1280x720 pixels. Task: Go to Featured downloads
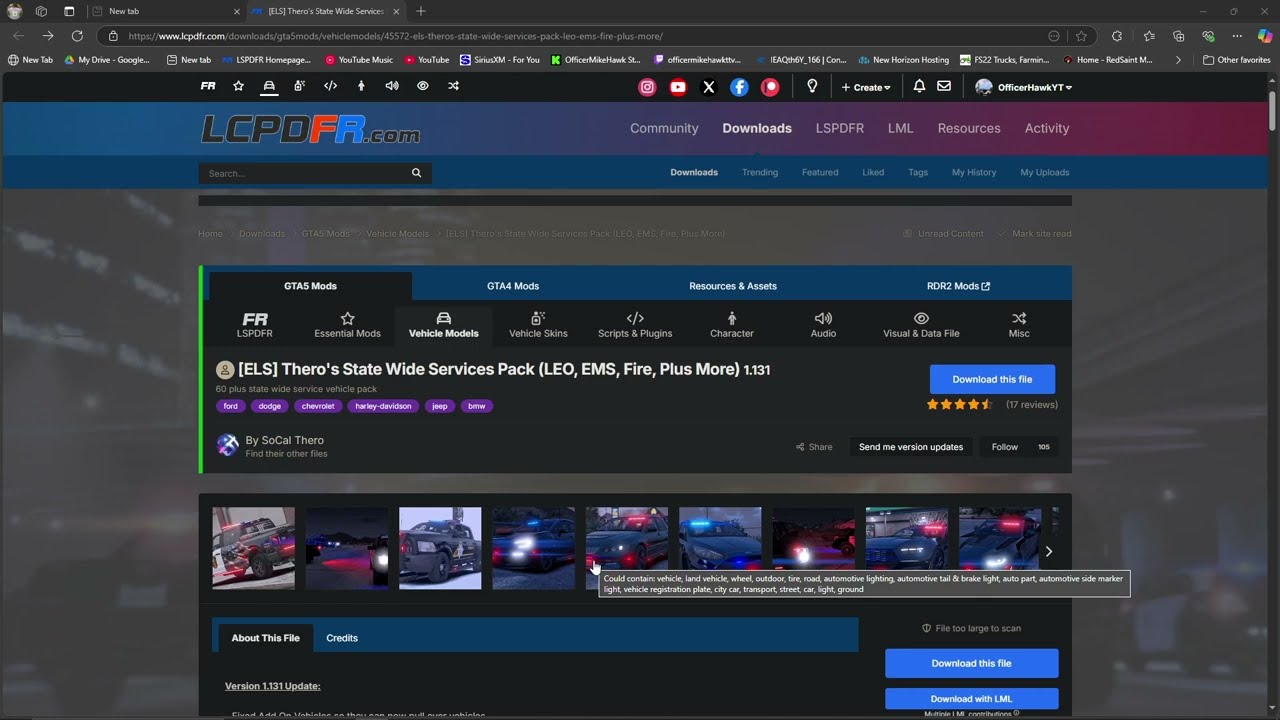pyautogui.click(x=820, y=172)
